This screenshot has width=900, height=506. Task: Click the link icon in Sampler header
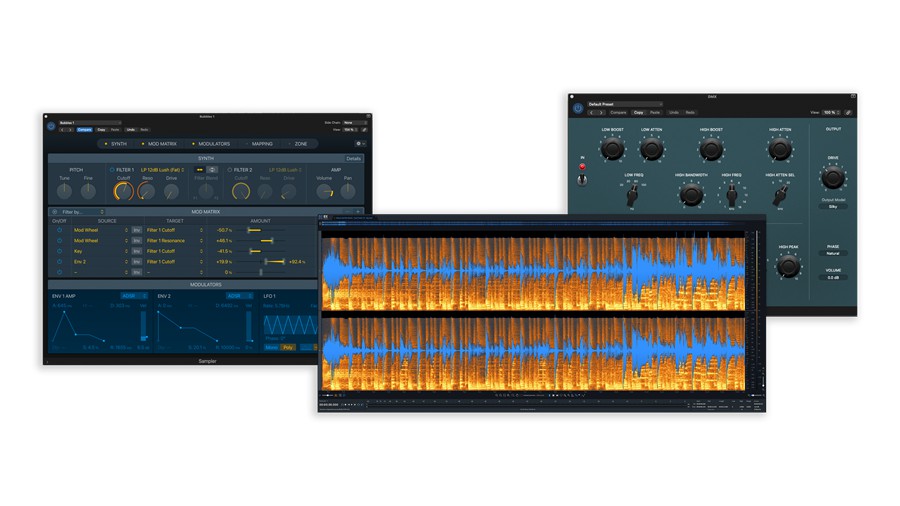click(x=364, y=130)
